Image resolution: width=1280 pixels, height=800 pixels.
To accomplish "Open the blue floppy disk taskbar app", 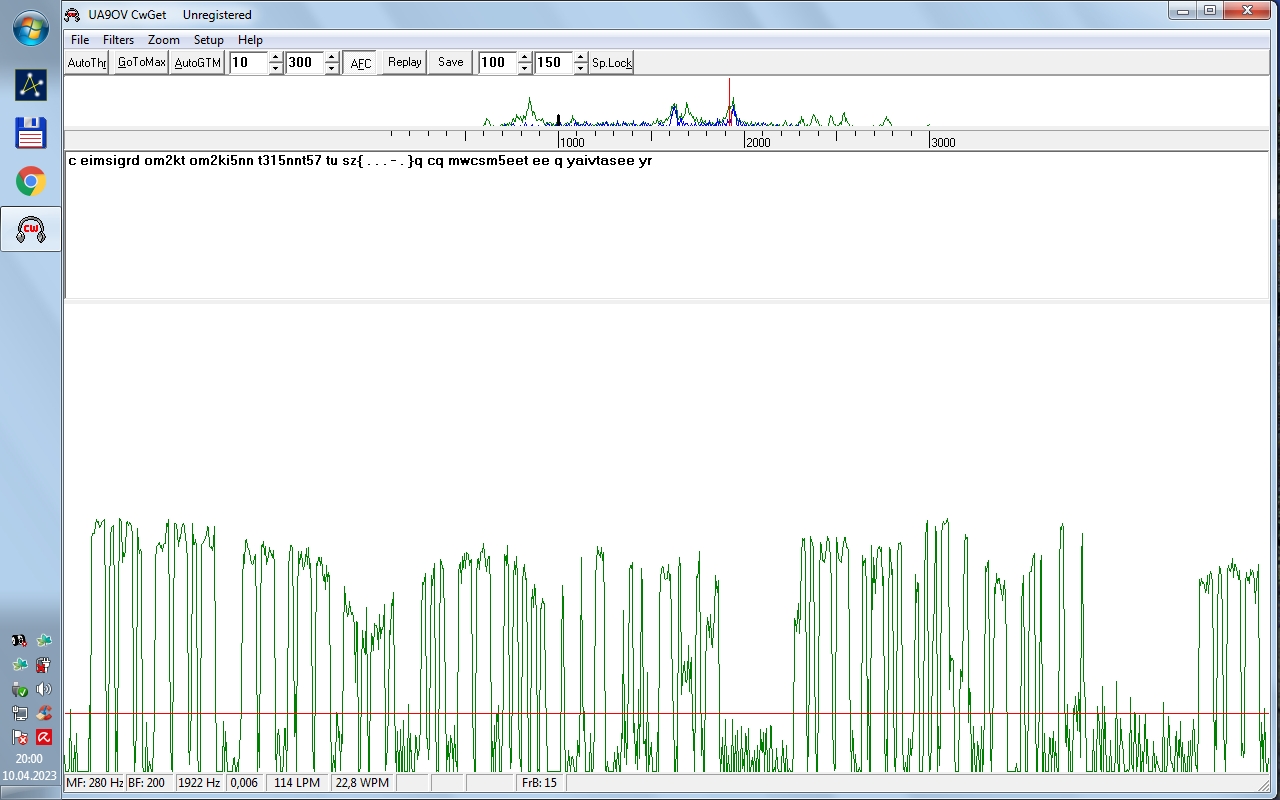I will click(30, 133).
